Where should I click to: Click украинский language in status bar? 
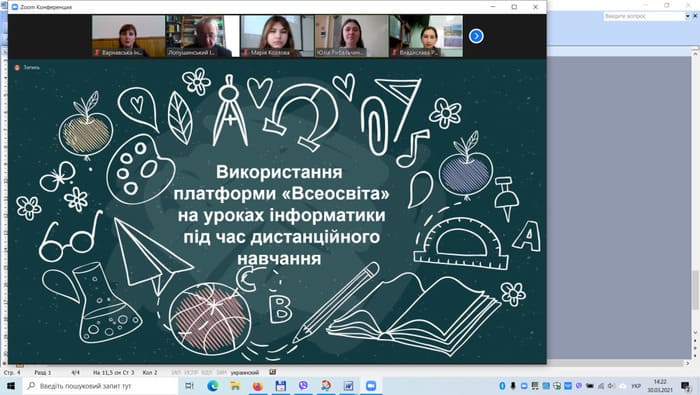coord(245,372)
